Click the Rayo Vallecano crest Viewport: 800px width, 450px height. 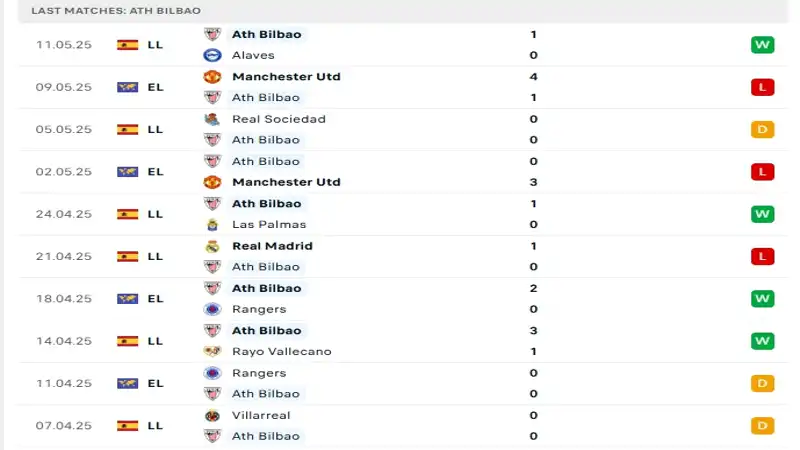[x=212, y=351]
